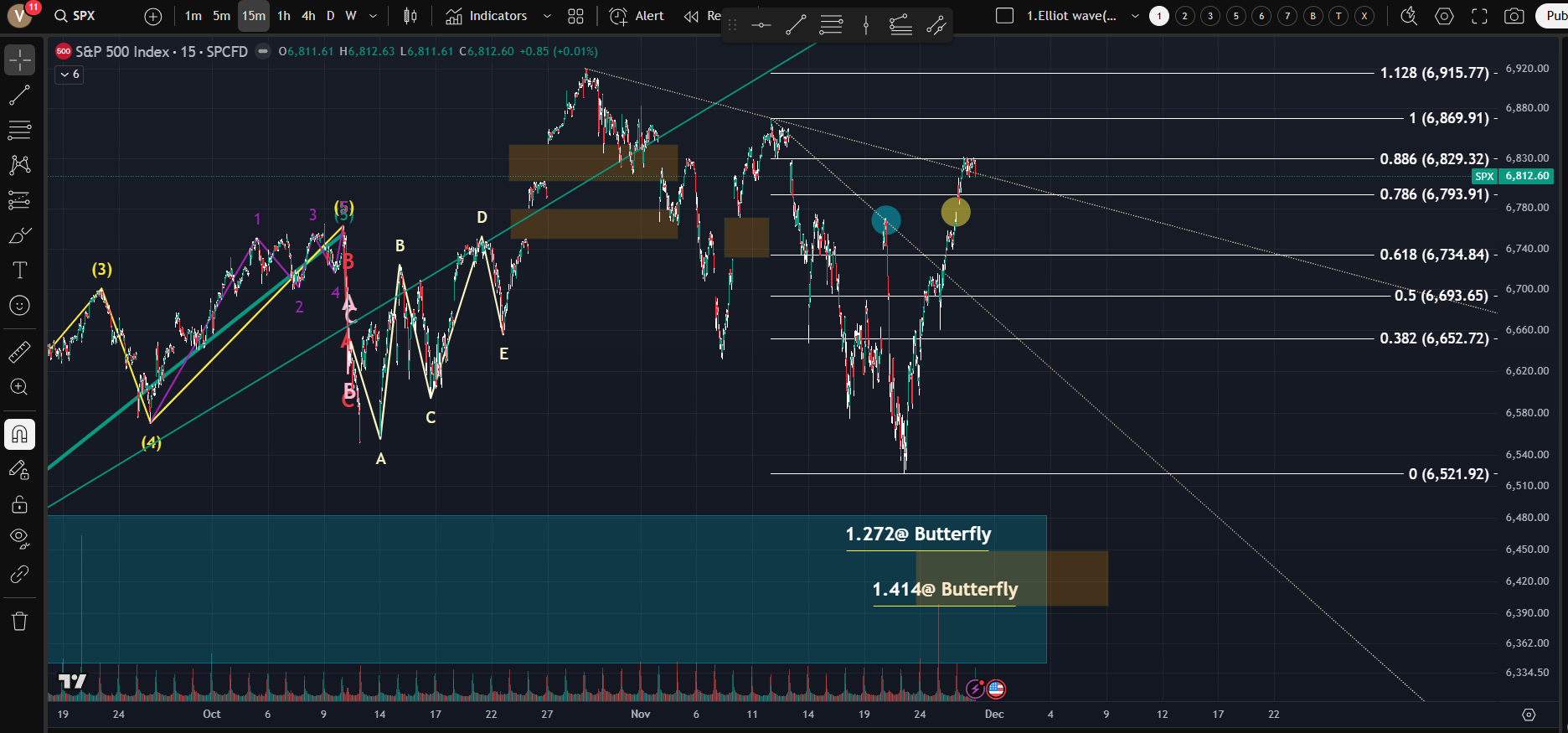Expand the collapsed indicator legend showing 6
This screenshot has width=1568, height=733.
coord(69,75)
